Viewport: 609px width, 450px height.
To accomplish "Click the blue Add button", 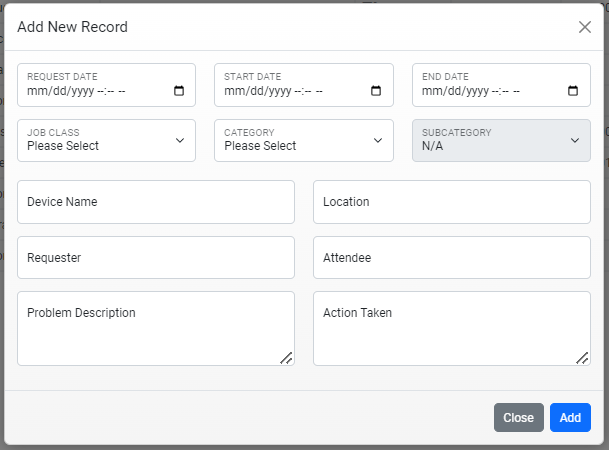I will click(570, 417).
